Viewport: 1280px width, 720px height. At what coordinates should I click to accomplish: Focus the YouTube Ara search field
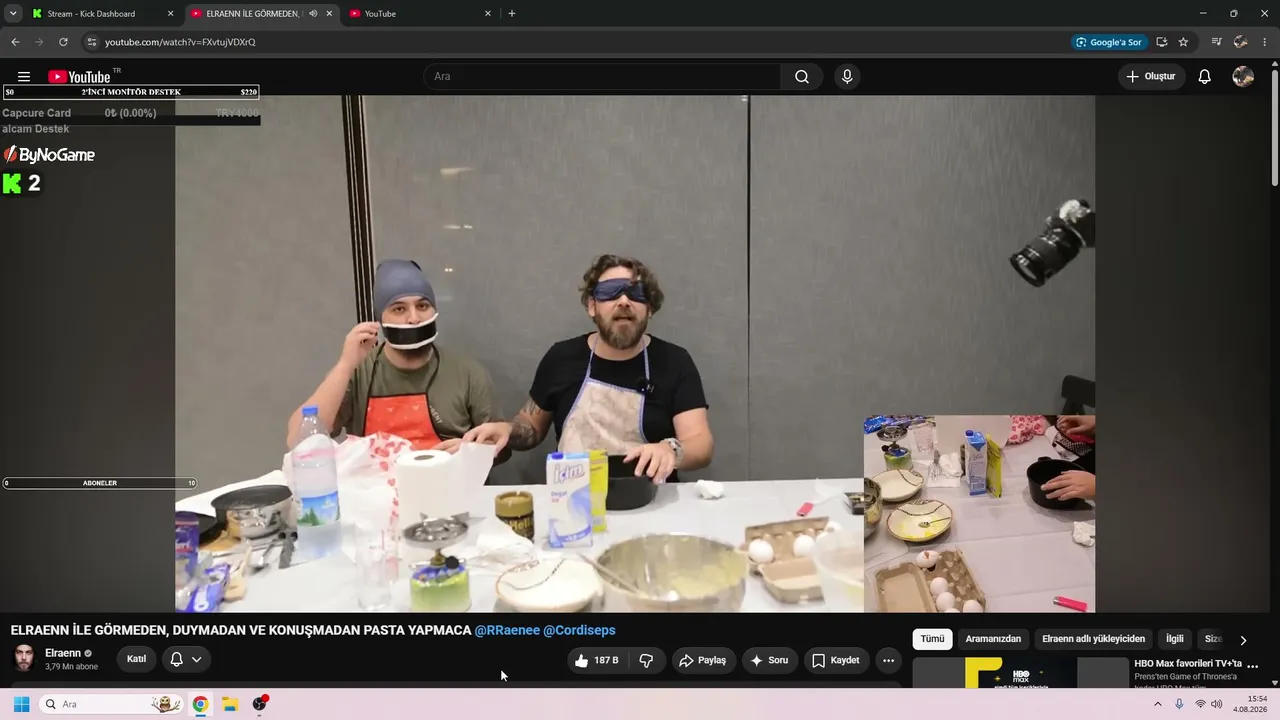click(603, 77)
